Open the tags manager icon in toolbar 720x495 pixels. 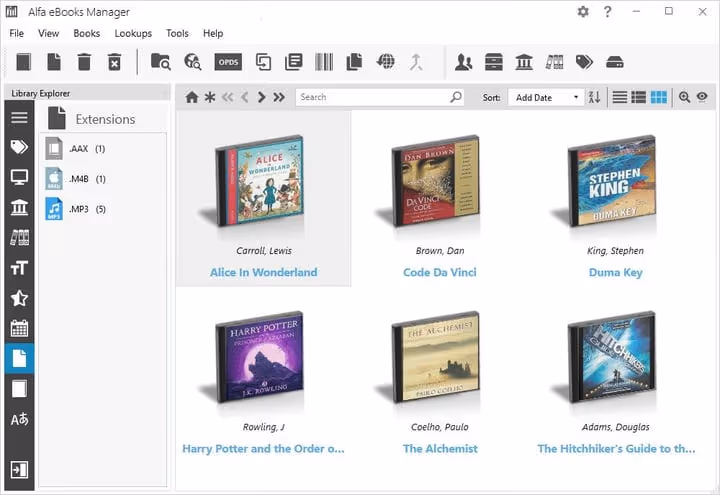[x=584, y=62]
